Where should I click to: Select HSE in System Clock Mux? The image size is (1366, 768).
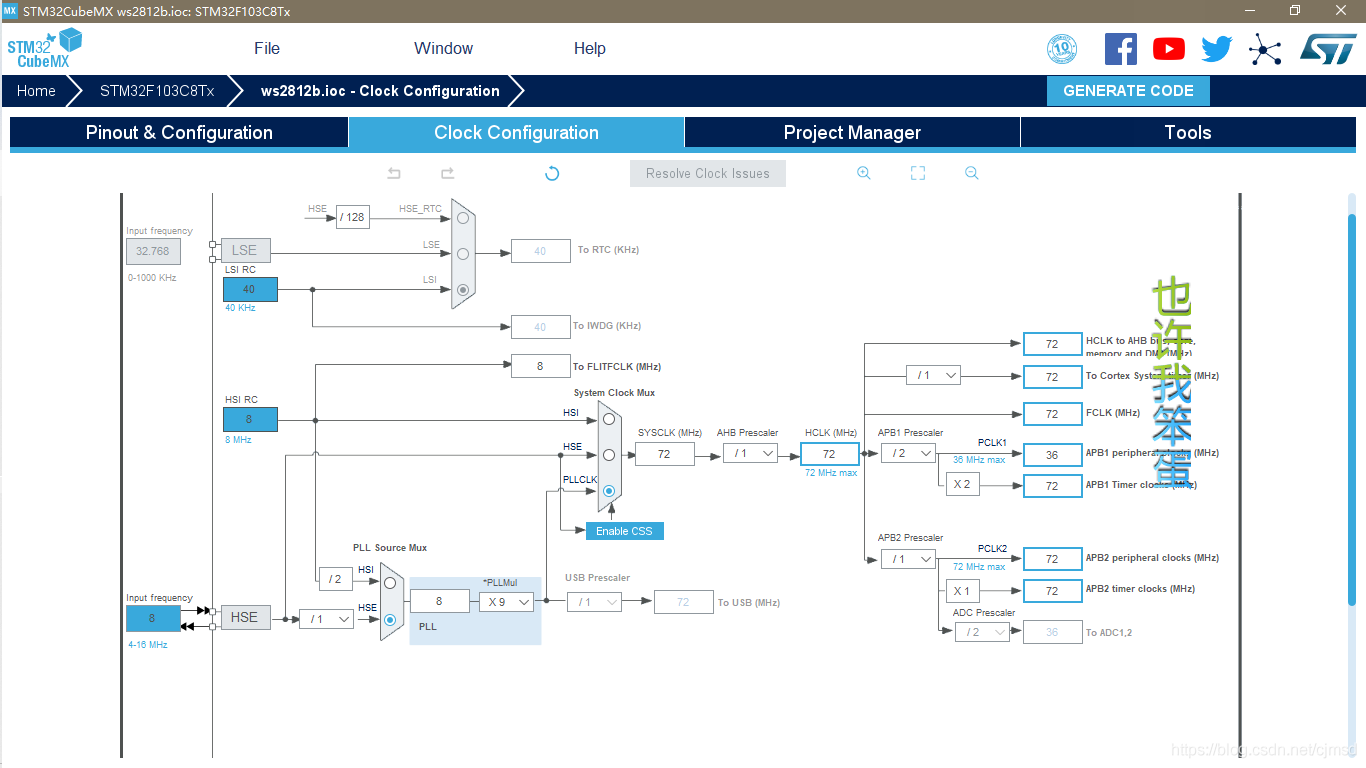click(x=608, y=455)
